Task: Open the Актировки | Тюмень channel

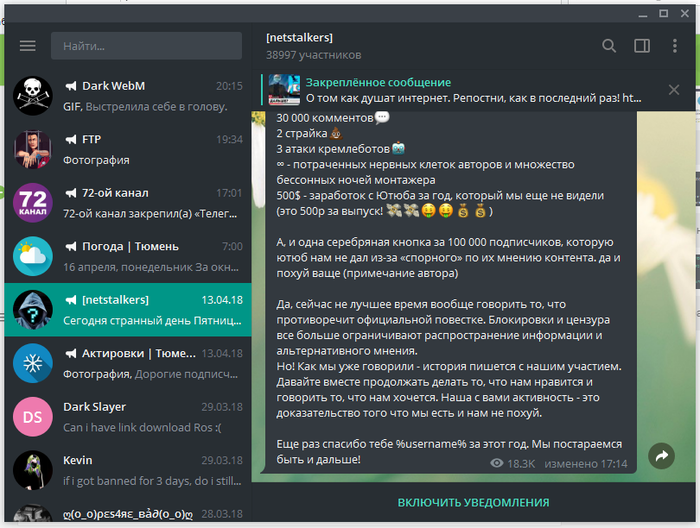Action: tap(150, 363)
